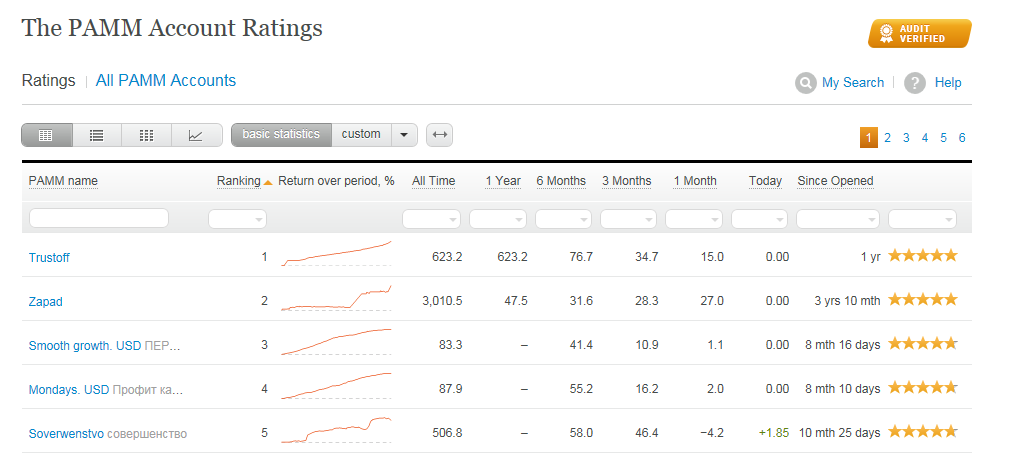Click the Help question mark icon
The image size is (1009, 457).
pyautogui.click(x=914, y=83)
